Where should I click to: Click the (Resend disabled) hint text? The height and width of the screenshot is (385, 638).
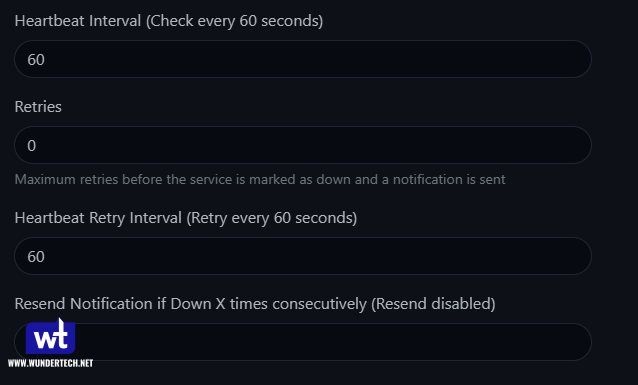[433, 304]
